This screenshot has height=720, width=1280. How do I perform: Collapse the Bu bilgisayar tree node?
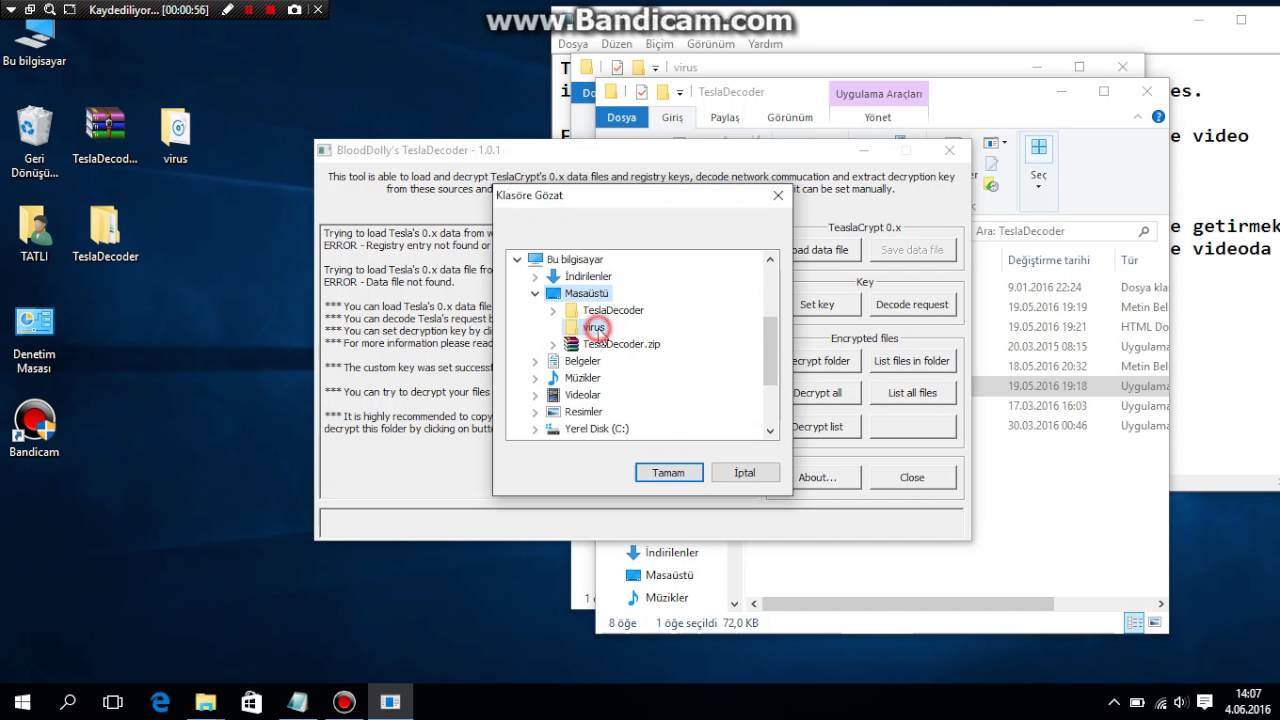[x=517, y=259]
